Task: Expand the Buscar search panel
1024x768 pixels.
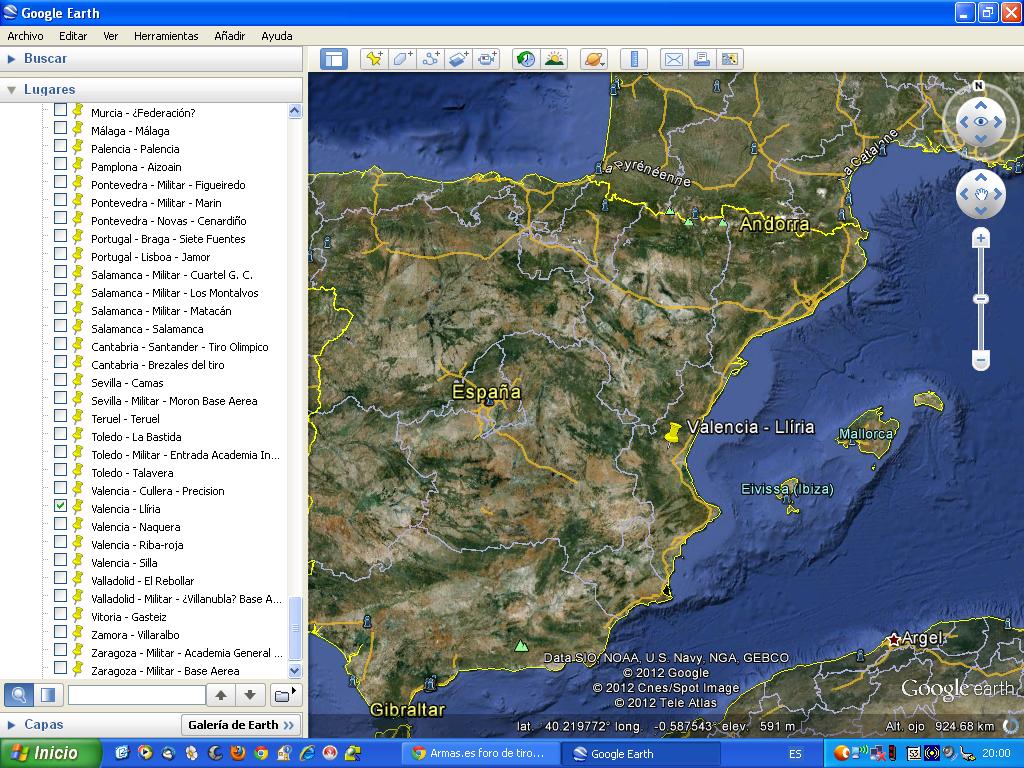Action: [44, 59]
